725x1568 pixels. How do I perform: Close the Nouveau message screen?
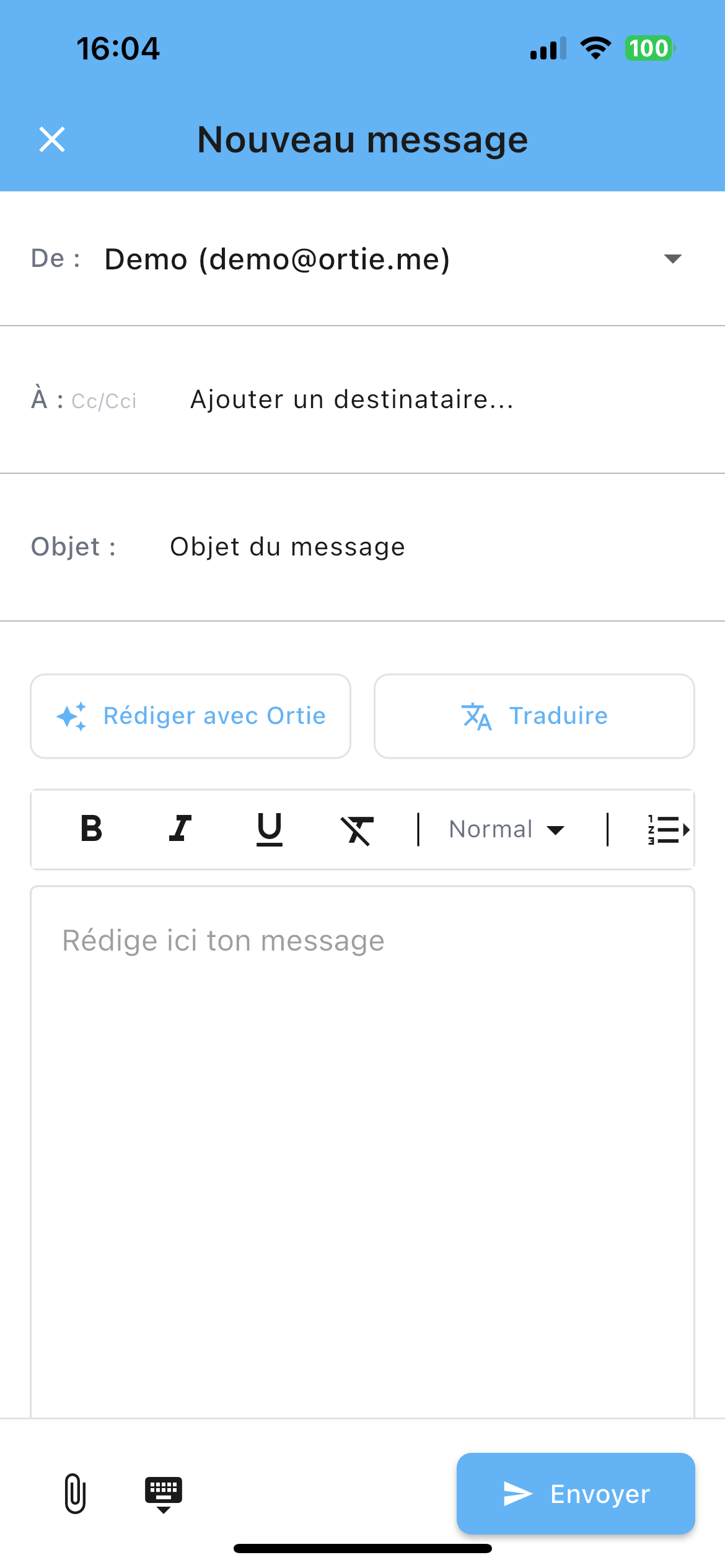52,139
